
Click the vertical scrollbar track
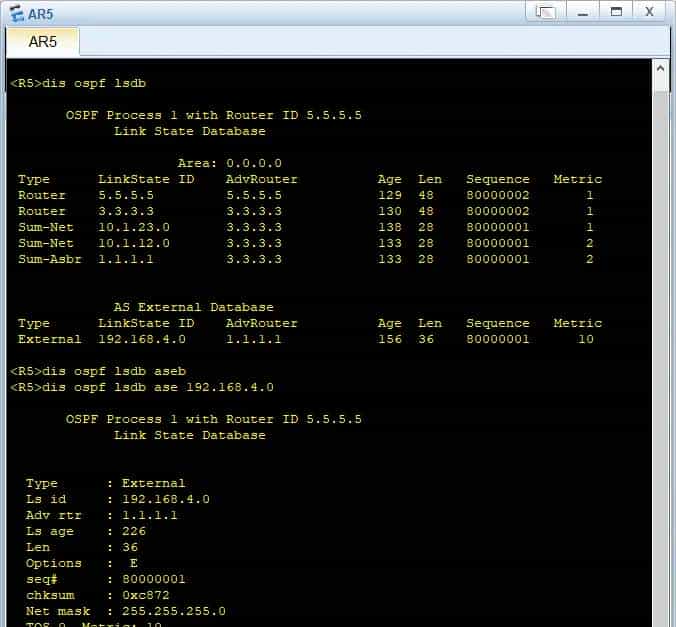point(660,358)
